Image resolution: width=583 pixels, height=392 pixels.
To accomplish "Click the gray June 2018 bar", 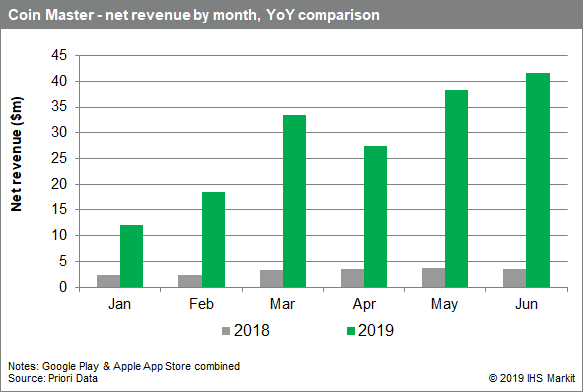I will point(515,278).
